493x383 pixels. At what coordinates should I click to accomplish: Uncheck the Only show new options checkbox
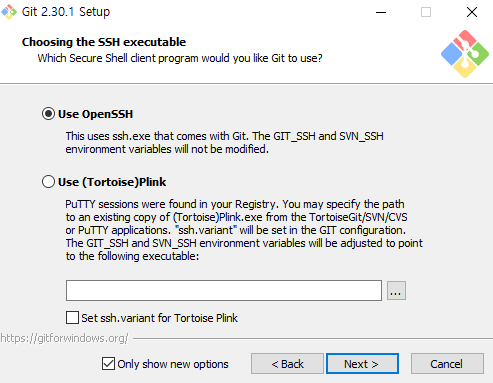[108, 364]
